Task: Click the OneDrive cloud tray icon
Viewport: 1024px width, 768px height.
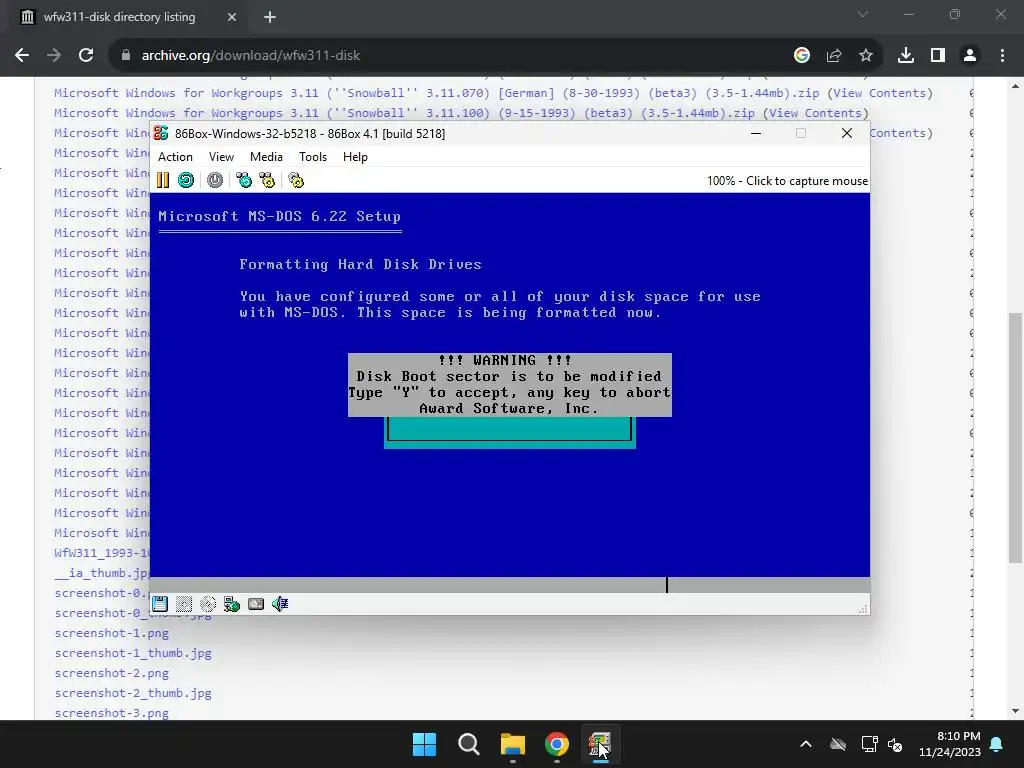Action: [x=838, y=744]
